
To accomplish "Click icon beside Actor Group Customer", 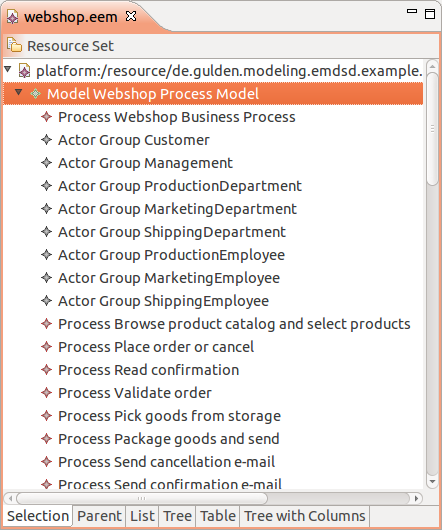I will point(46,140).
